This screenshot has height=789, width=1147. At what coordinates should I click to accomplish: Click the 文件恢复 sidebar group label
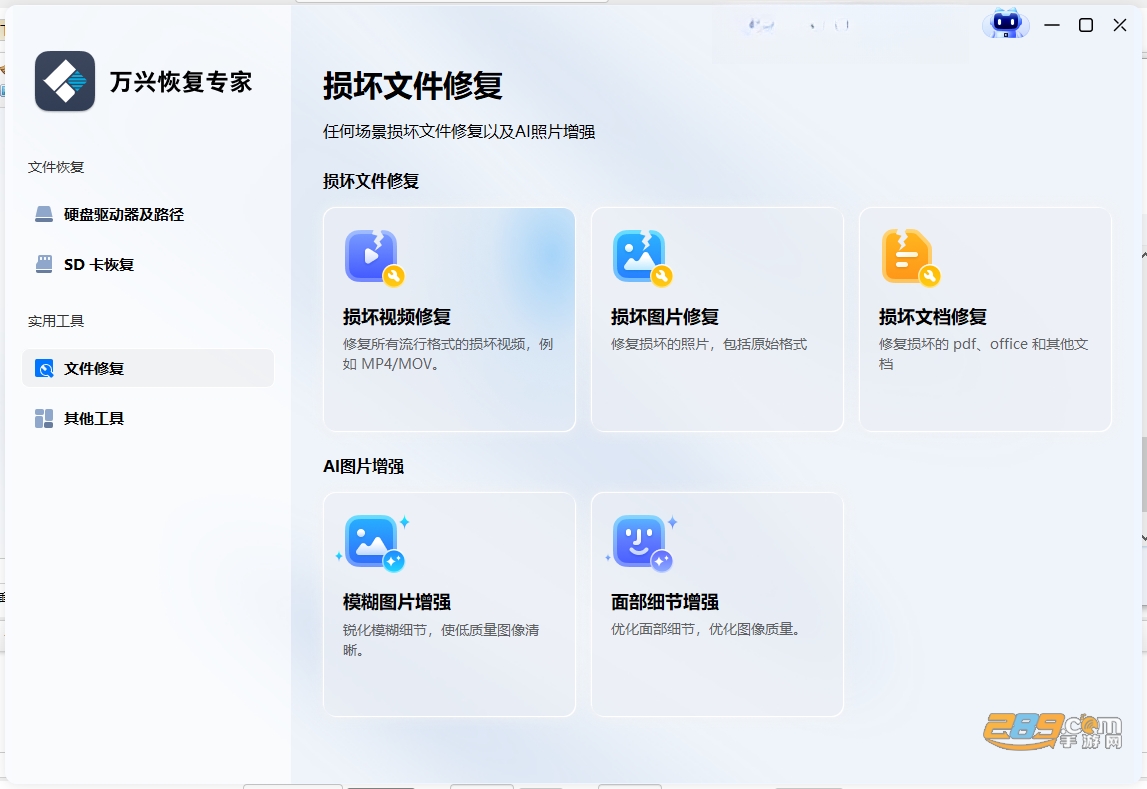56,167
